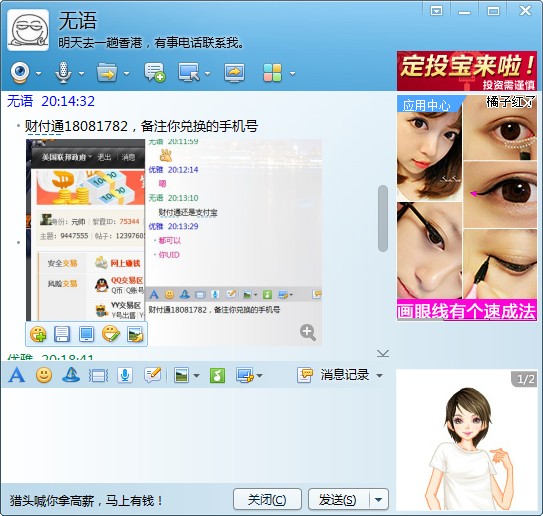
Task: Capture a screenshot with the screen icon
Action: tap(244, 375)
